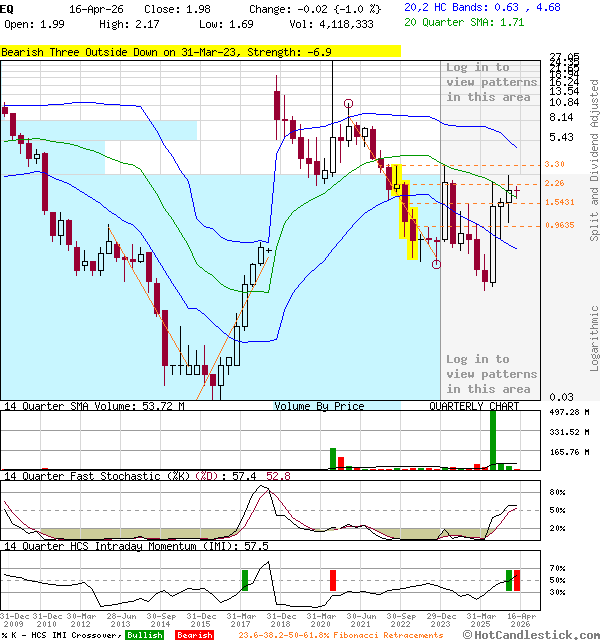Select the 0.9635 Fibonacci level label

[559, 225]
